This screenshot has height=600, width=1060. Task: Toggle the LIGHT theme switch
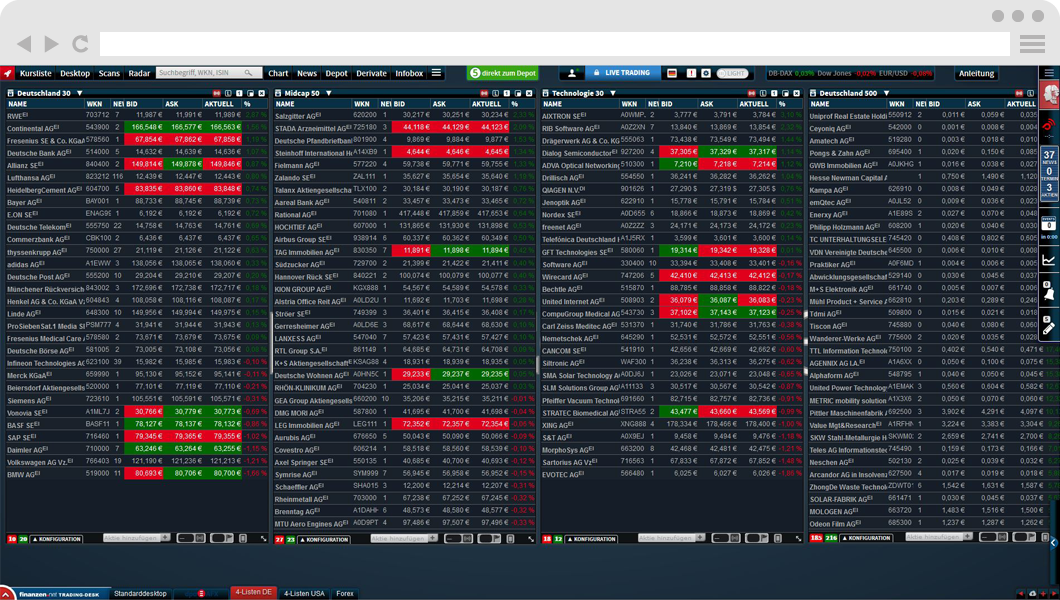coord(732,73)
